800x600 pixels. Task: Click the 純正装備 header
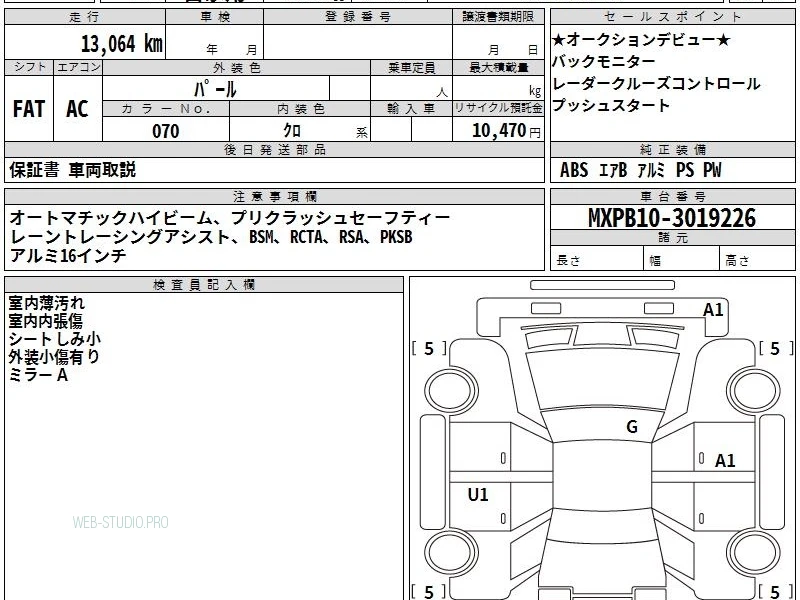(x=672, y=149)
